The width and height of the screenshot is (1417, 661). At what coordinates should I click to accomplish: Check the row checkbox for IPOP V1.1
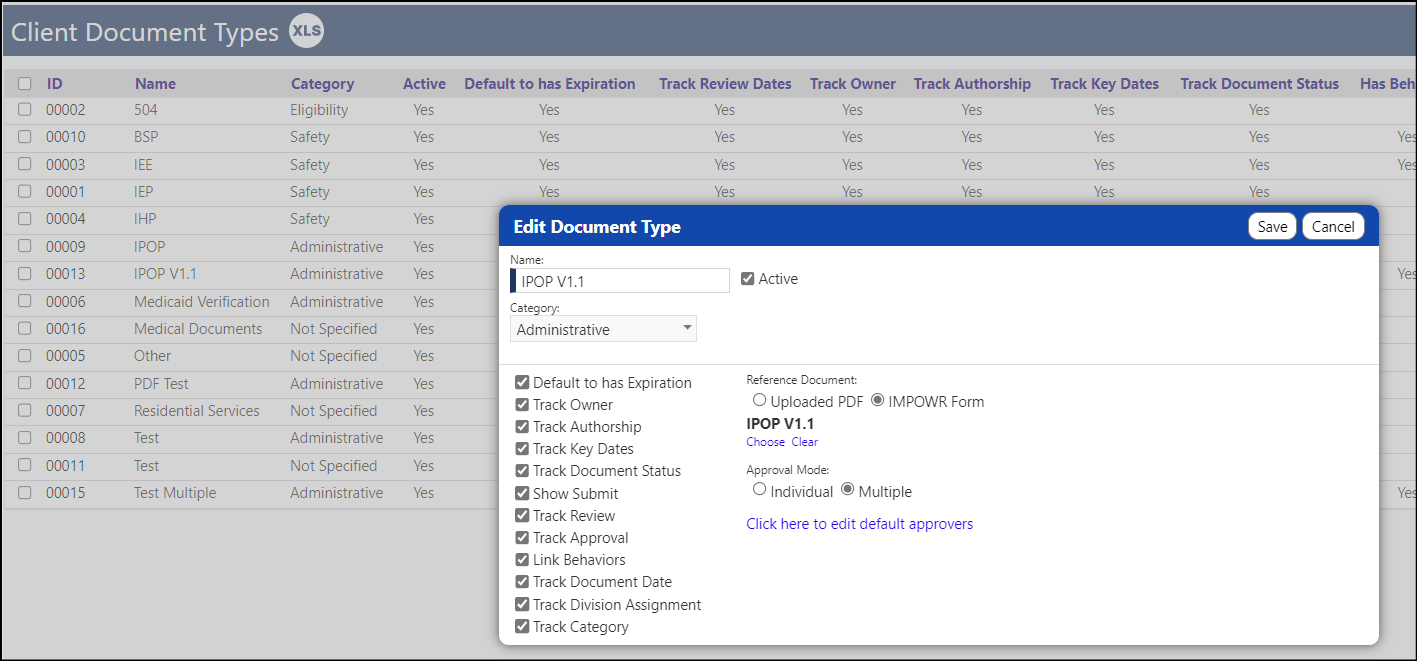pyautogui.click(x=24, y=273)
